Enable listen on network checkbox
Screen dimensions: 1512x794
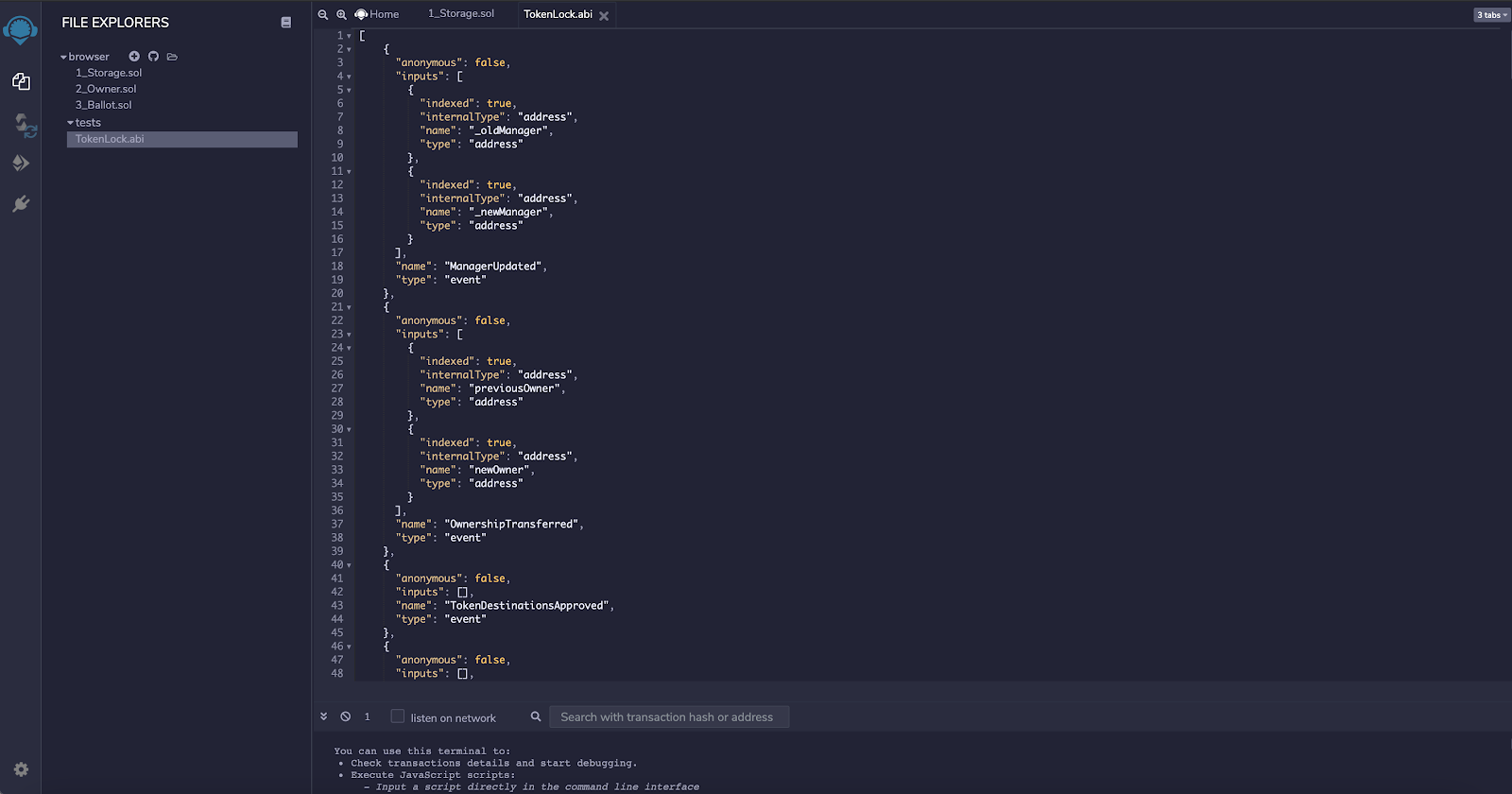(x=398, y=716)
